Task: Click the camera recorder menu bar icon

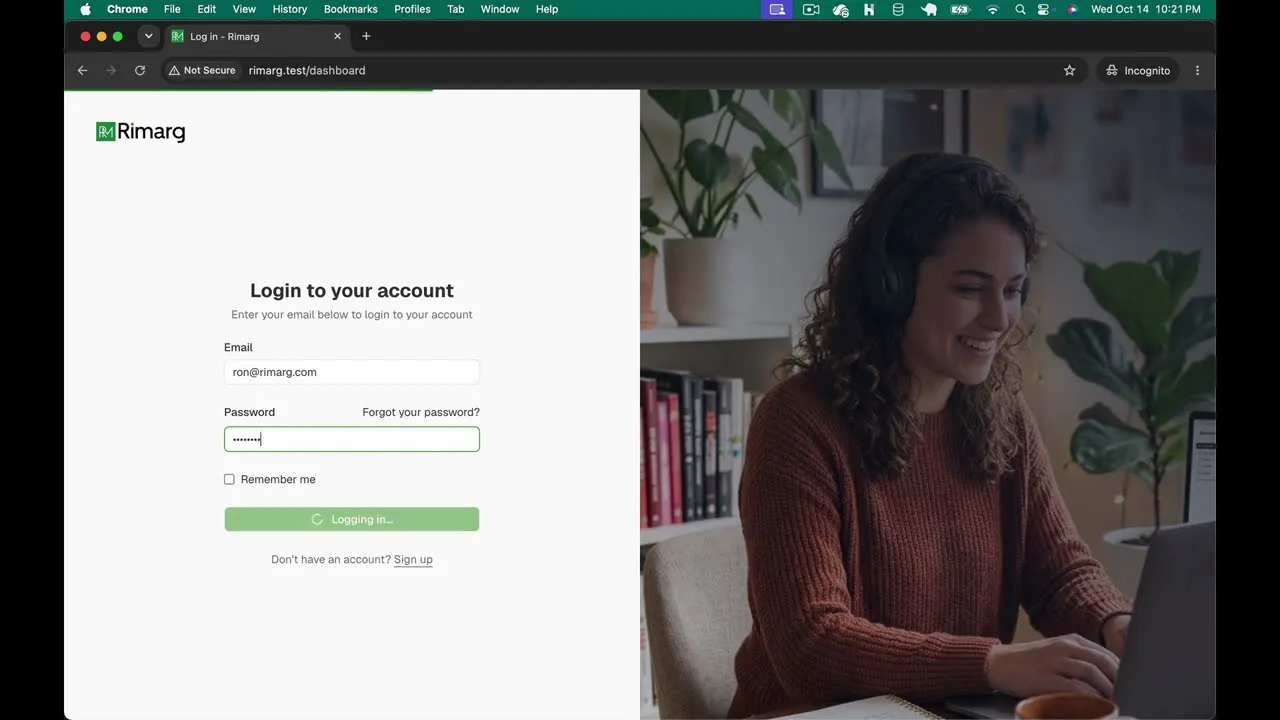Action: coord(811,9)
